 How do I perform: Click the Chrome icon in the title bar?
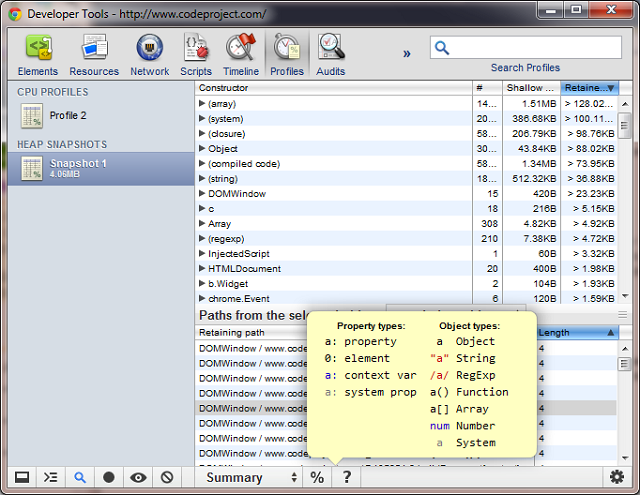coord(16,15)
